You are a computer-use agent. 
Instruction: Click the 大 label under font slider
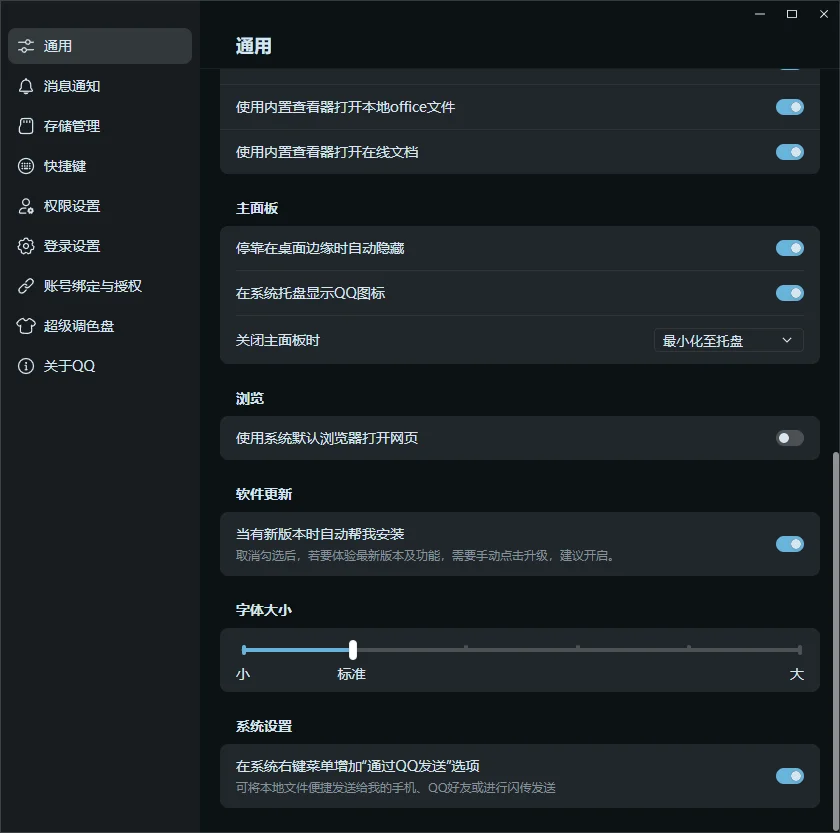click(x=797, y=674)
